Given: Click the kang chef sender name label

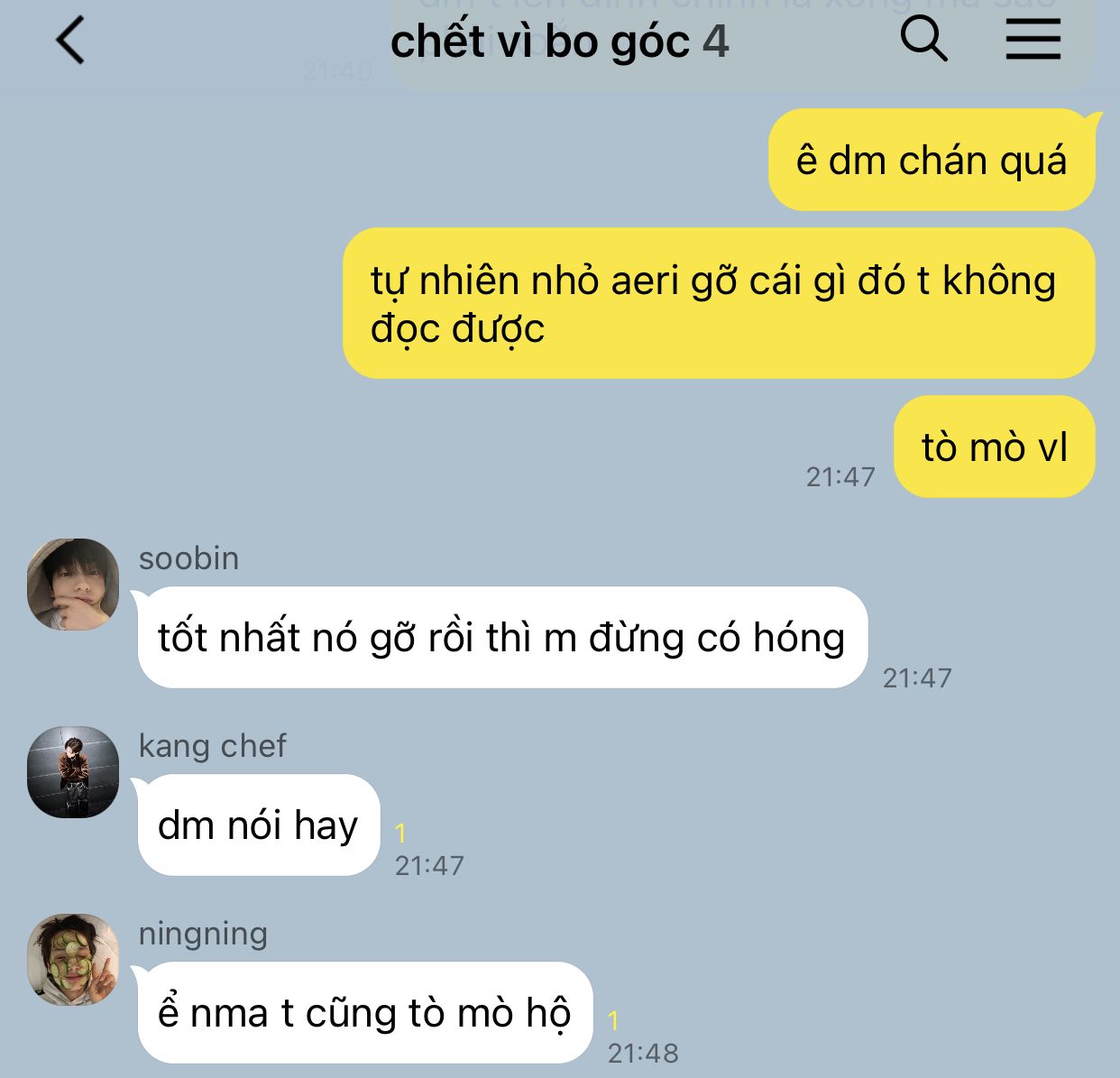Looking at the screenshot, I should 212,746.
